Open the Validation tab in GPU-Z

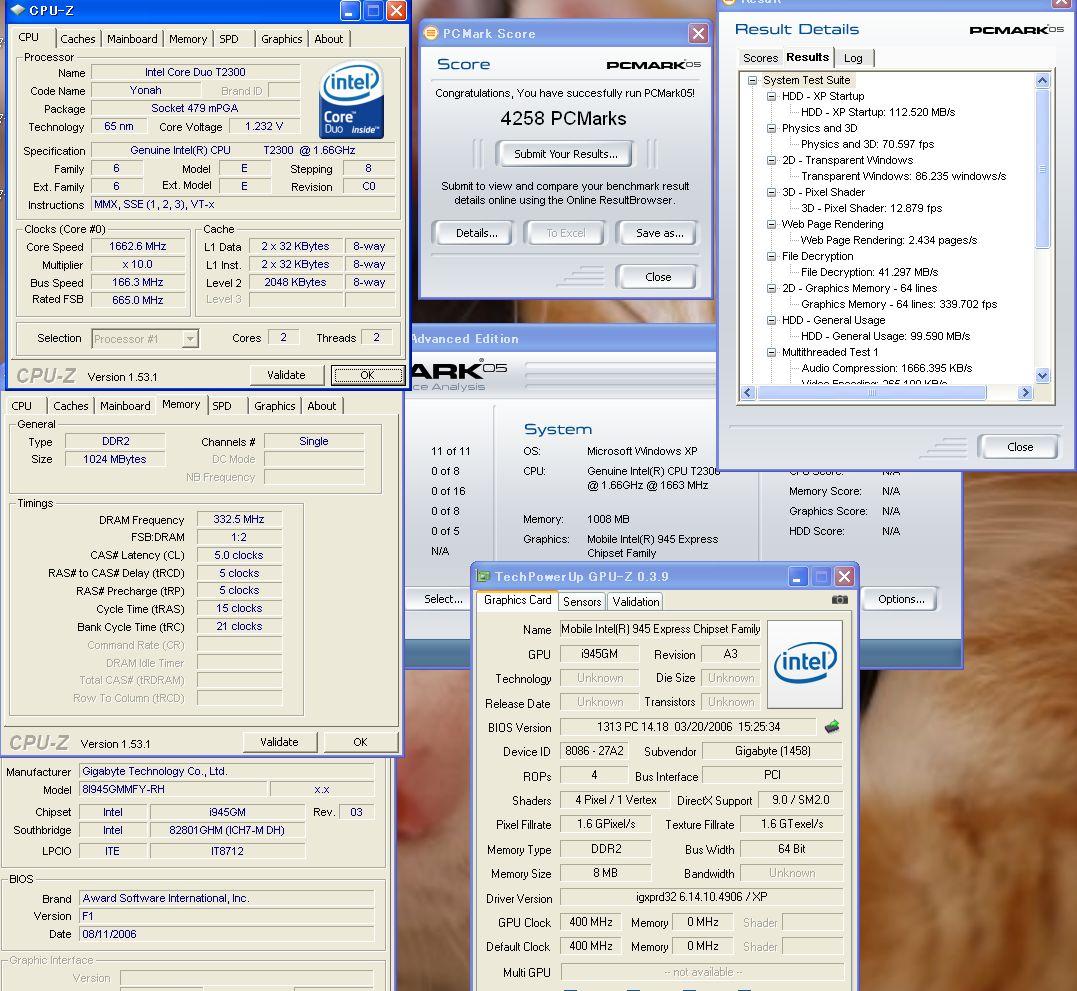pyautogui.click(x=635, y=602)
